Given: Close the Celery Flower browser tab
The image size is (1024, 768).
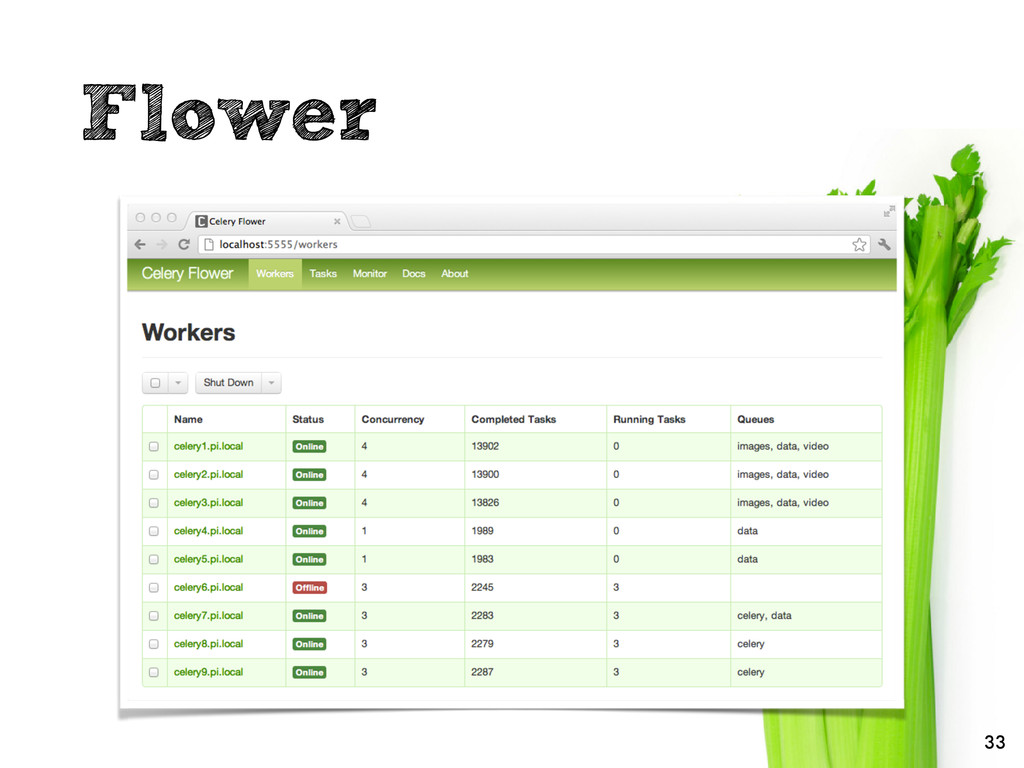Looking at the screenshot, I should click(x=337, y=221).
